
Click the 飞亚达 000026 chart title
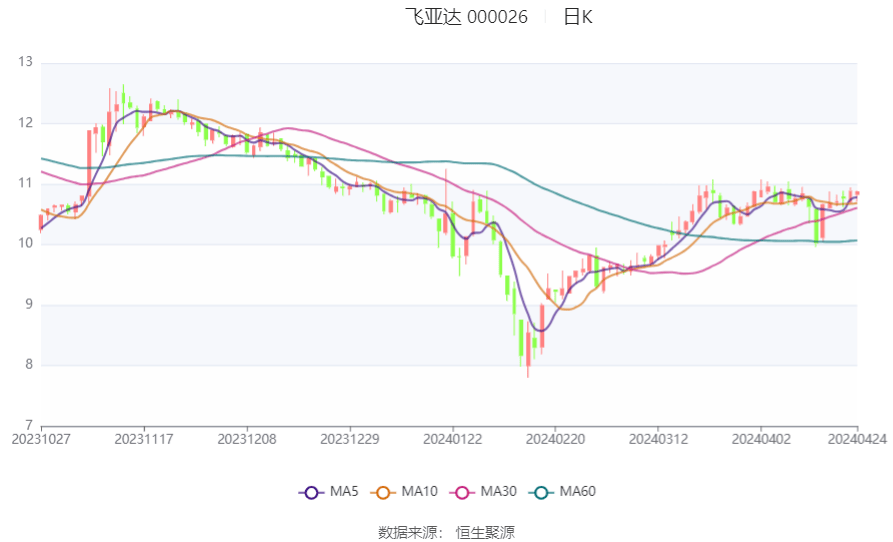point(466,17)
